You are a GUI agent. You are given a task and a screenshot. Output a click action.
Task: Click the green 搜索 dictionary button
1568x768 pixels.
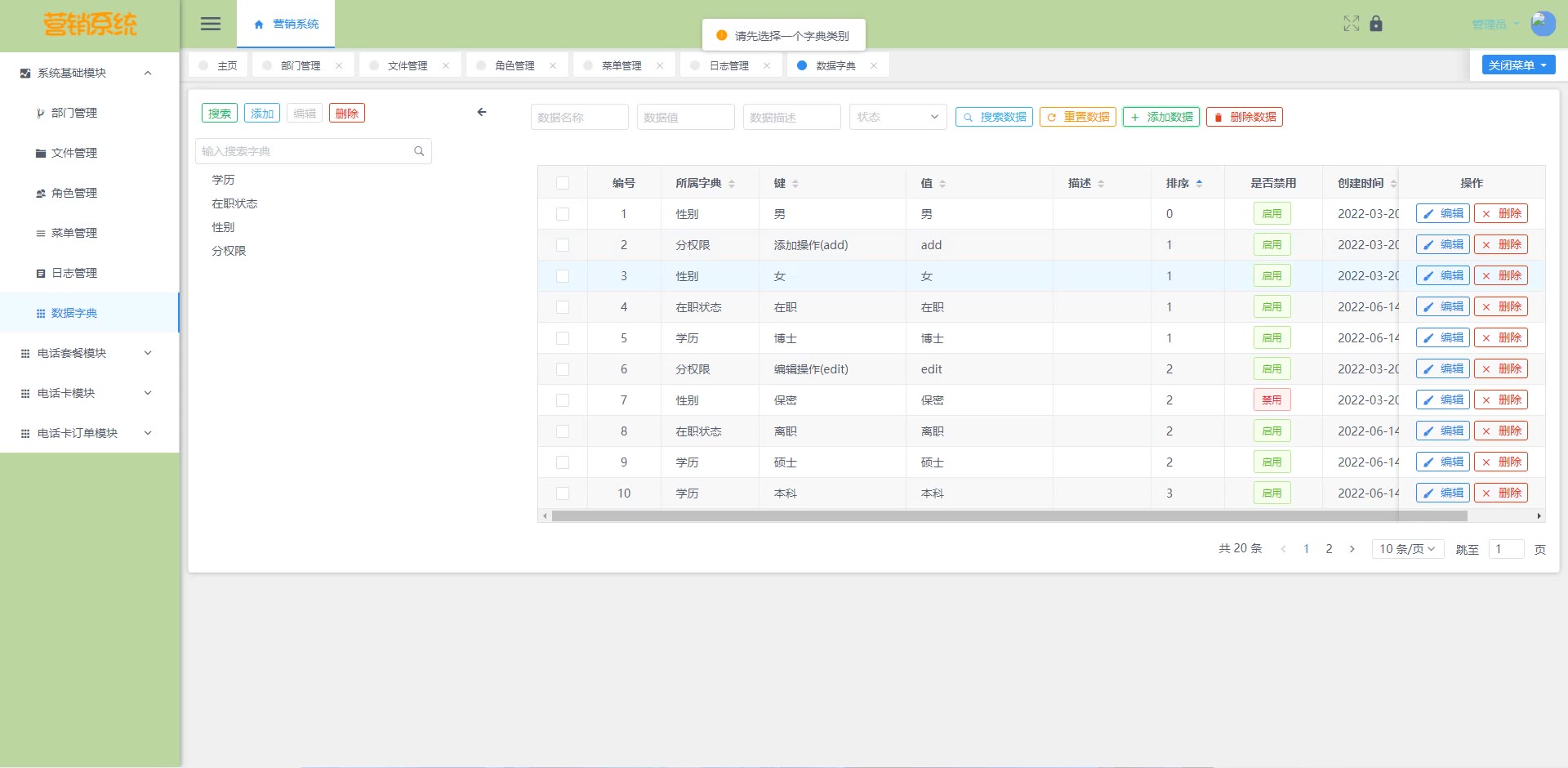[220, 113]
